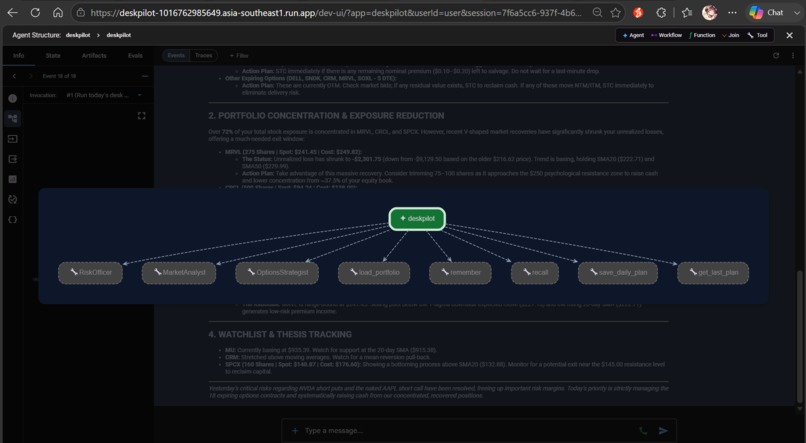Click the 'Event 18 of 18' label
The height and width of the screenshot is (443, 806).
click(x=59, y=76)
